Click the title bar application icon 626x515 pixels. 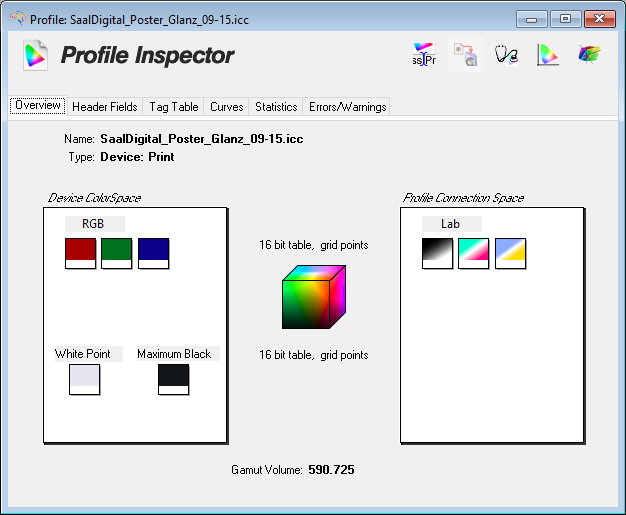tap(18, 18)
